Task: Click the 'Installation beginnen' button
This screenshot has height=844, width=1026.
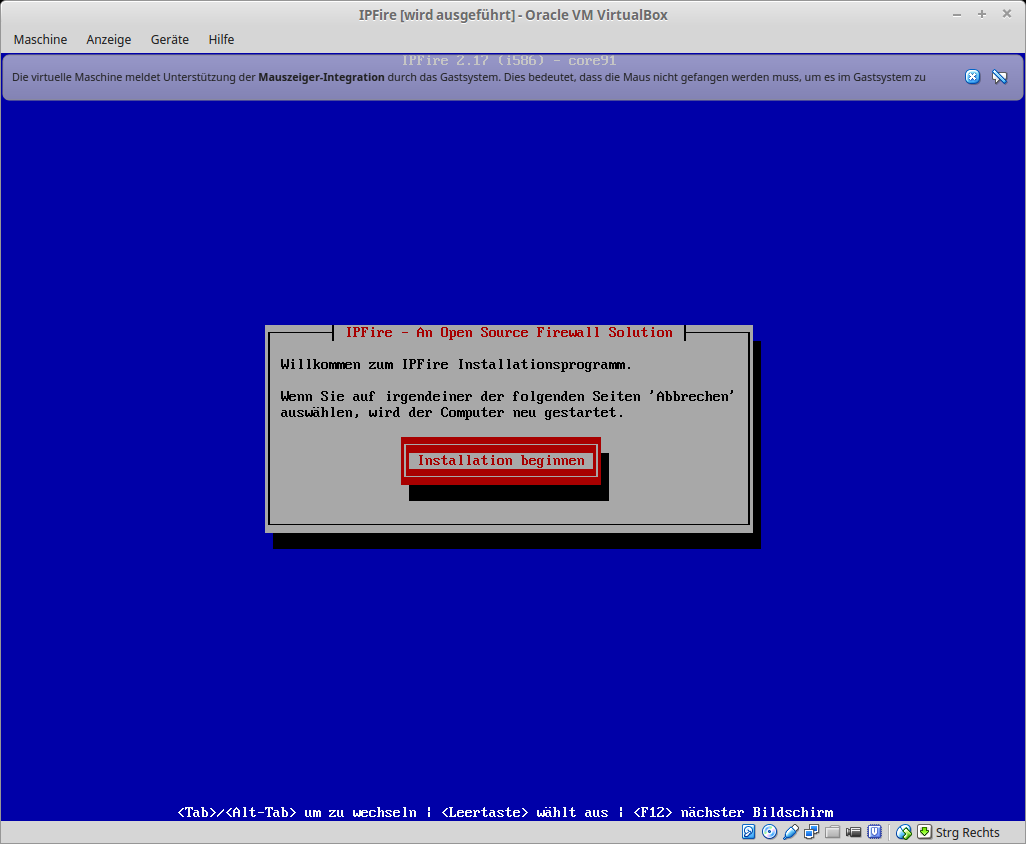Action: pyautogui.click(x=501, y=461)
